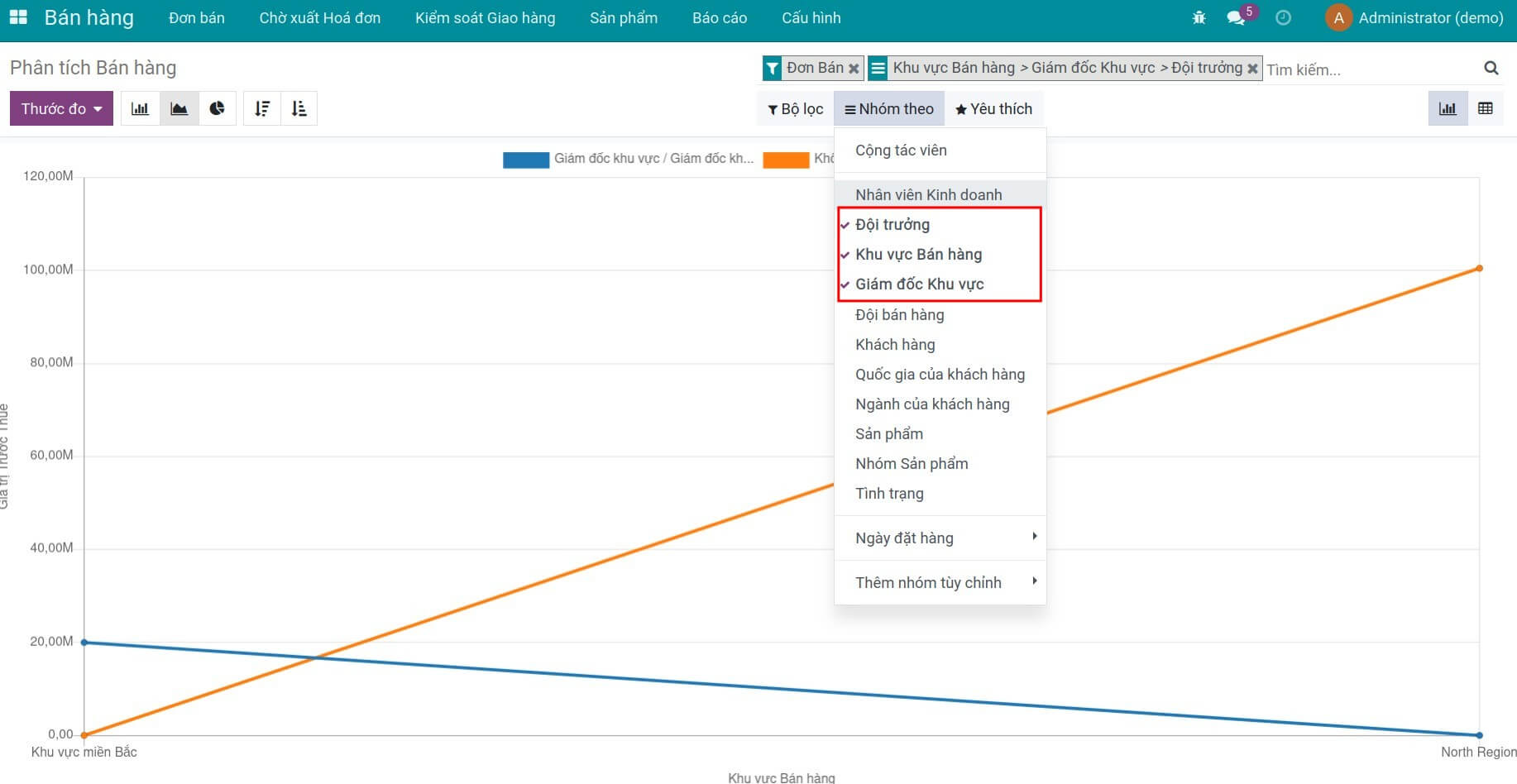Click the blue legend color swatch

(x=525, y=160)
